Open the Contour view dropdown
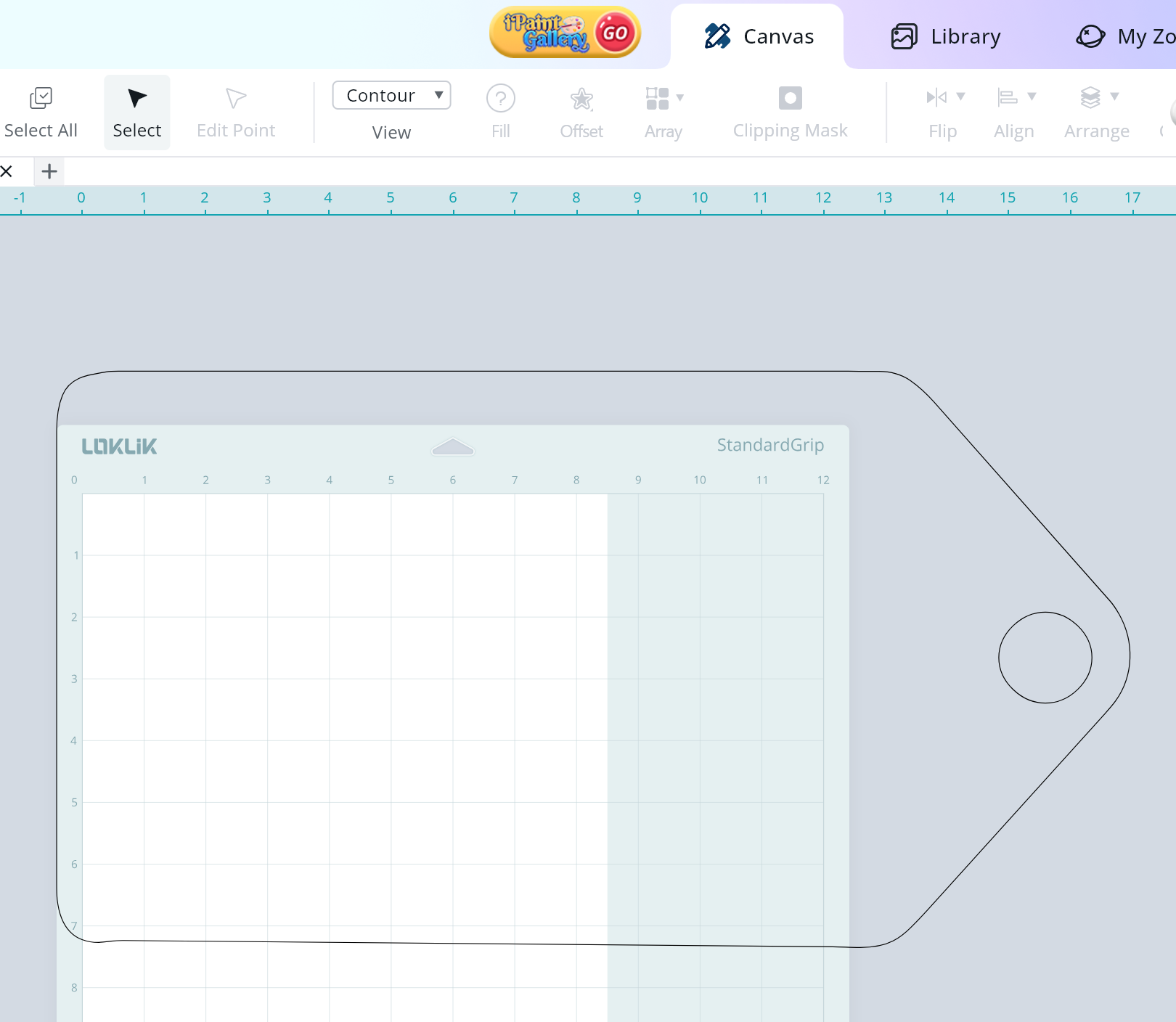The height and width of the screenshot is (1022, 1176). click(391, 95)
